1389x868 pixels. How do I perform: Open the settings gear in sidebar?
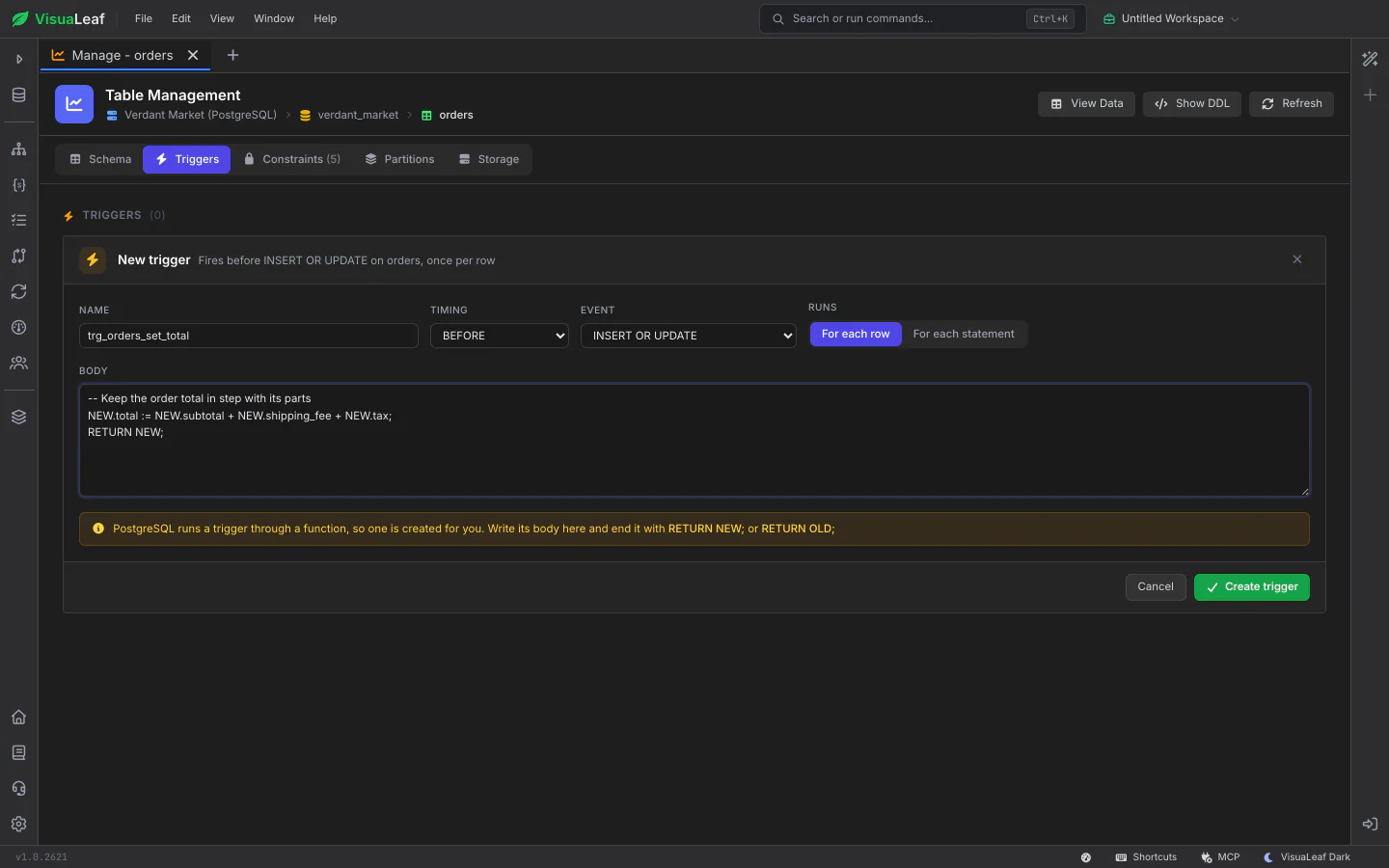(18, 825)
